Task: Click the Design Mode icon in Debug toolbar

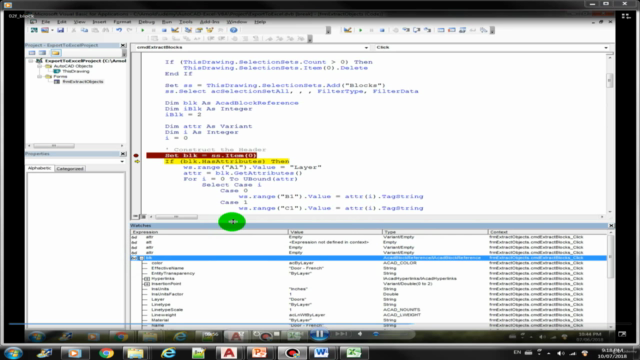Action: [347, 30]
